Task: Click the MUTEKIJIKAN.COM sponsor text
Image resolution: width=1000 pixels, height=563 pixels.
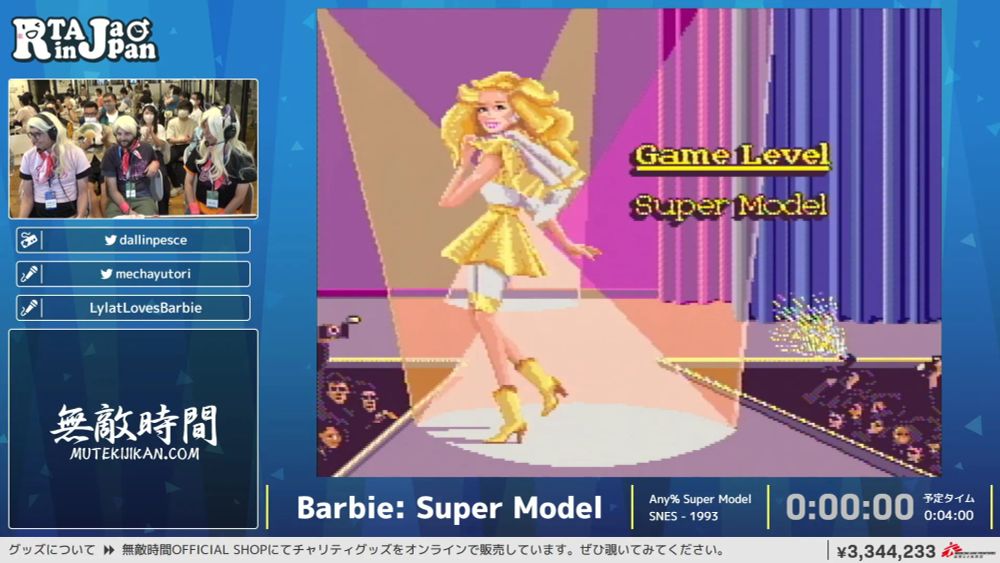Action: point(135,453)
